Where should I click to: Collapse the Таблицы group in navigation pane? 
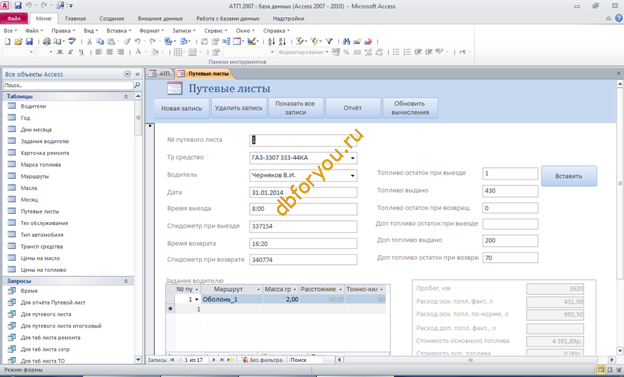point(126,96)
